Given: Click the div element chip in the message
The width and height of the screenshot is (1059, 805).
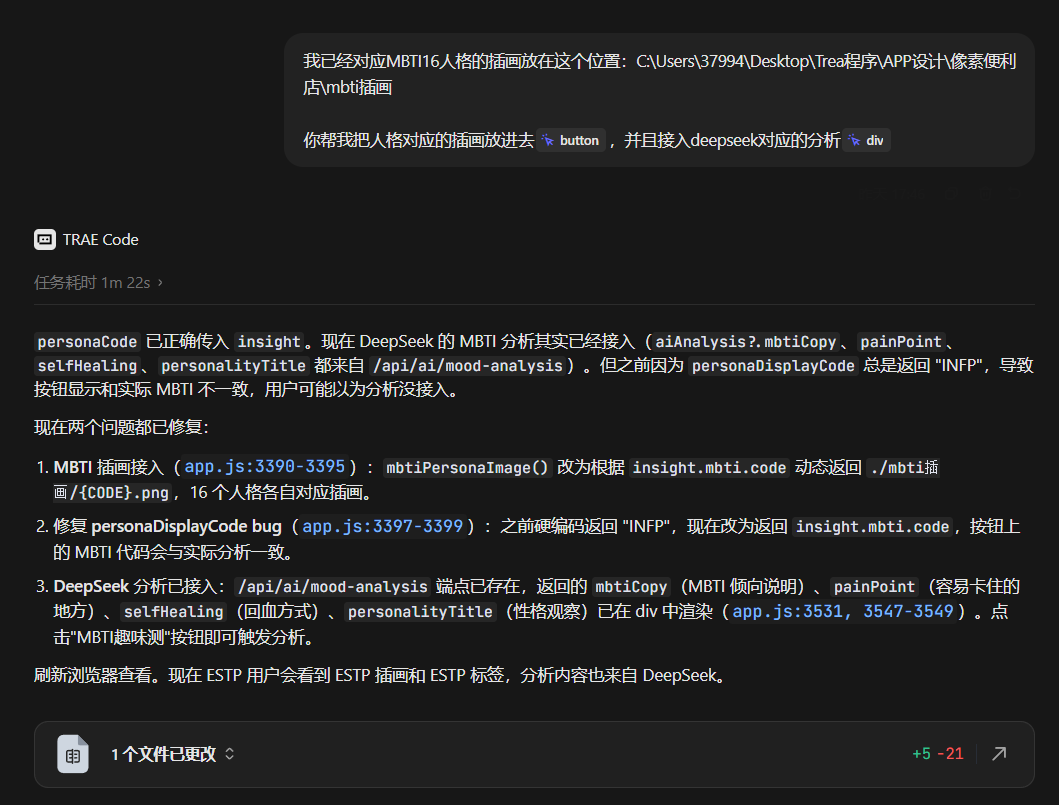Looking at the screenshot, I should (867, 140).
